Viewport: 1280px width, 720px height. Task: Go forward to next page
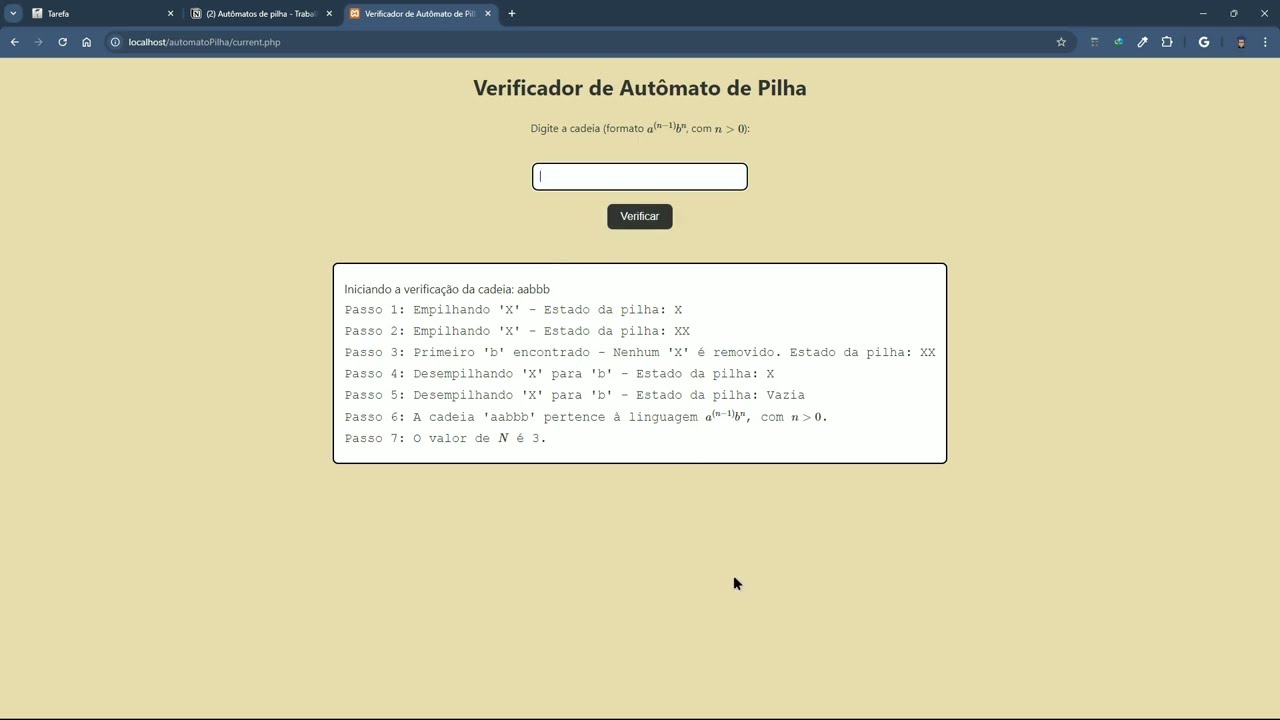39,42
